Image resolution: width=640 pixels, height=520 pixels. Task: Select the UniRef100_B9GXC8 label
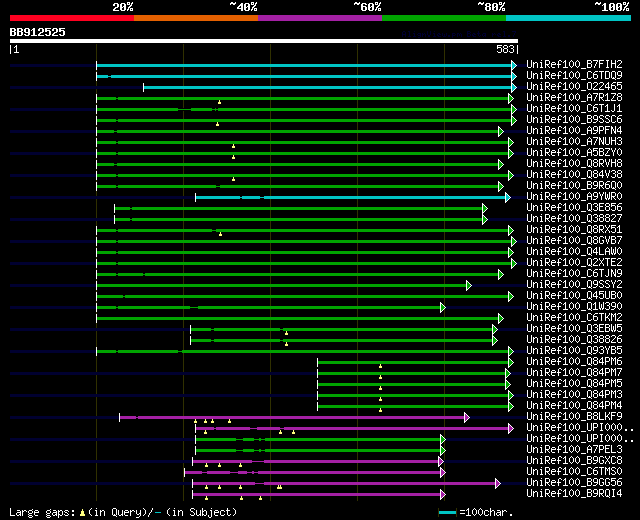[x=574, y=461]
